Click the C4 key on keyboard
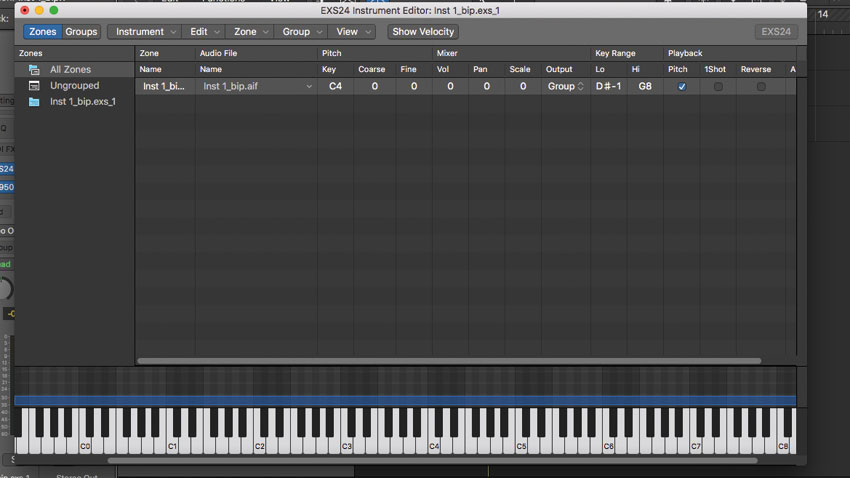The image size is (850, 478). coord(434,445)
